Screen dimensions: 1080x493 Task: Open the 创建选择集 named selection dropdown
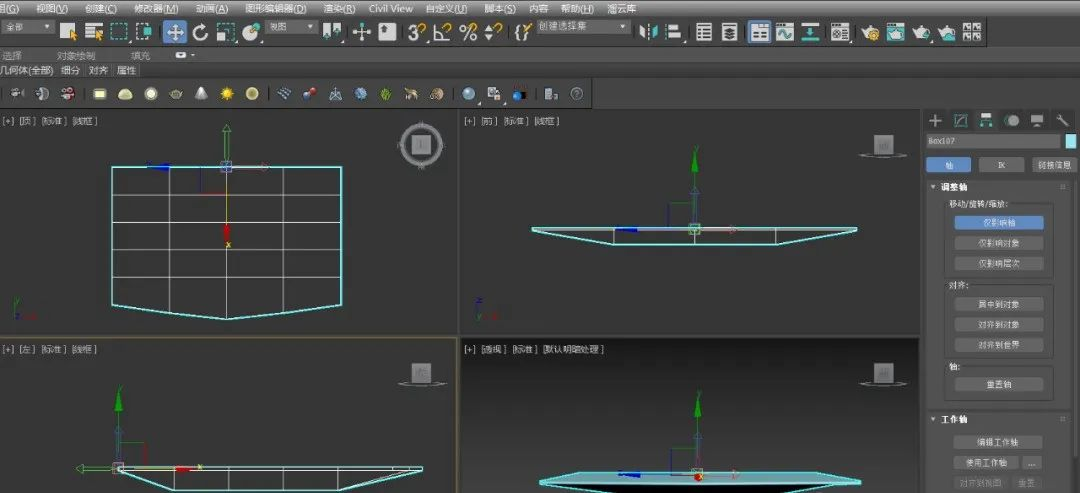coord(583,27)
